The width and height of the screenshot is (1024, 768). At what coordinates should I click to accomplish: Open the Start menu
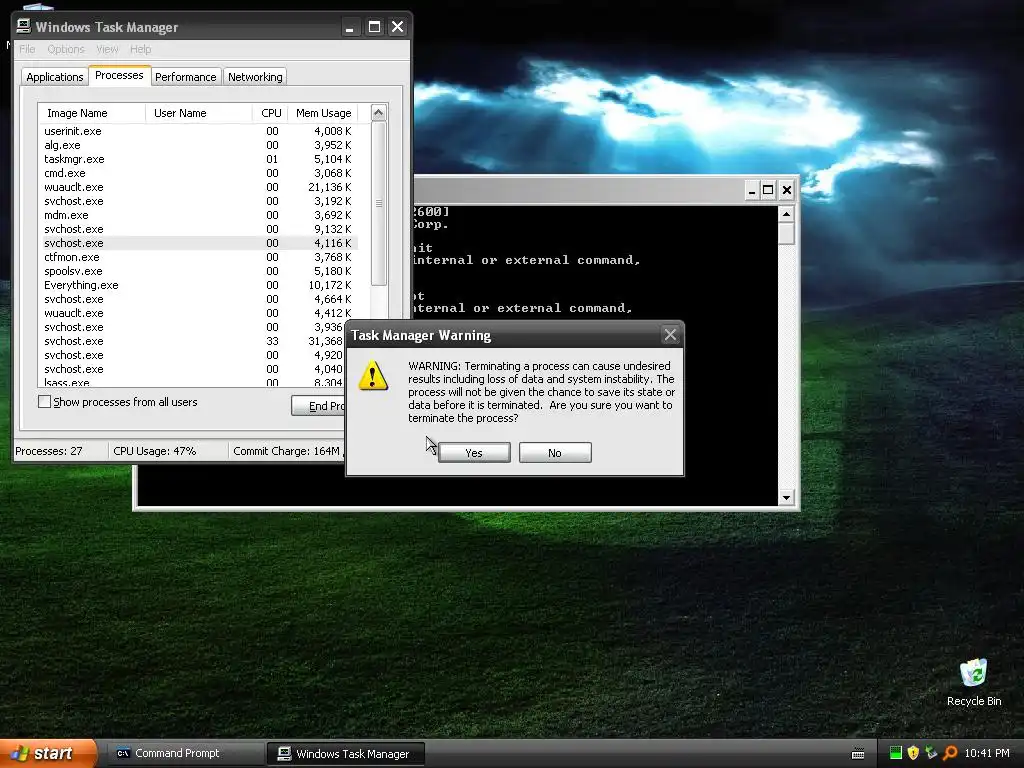(x=48, y=753)
